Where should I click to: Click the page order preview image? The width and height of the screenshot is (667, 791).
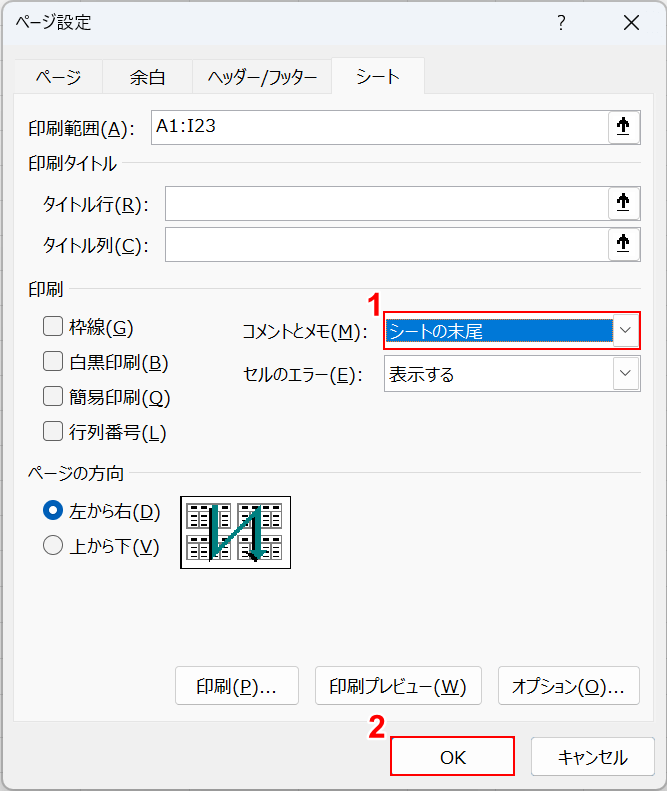[x=235, y=532]
